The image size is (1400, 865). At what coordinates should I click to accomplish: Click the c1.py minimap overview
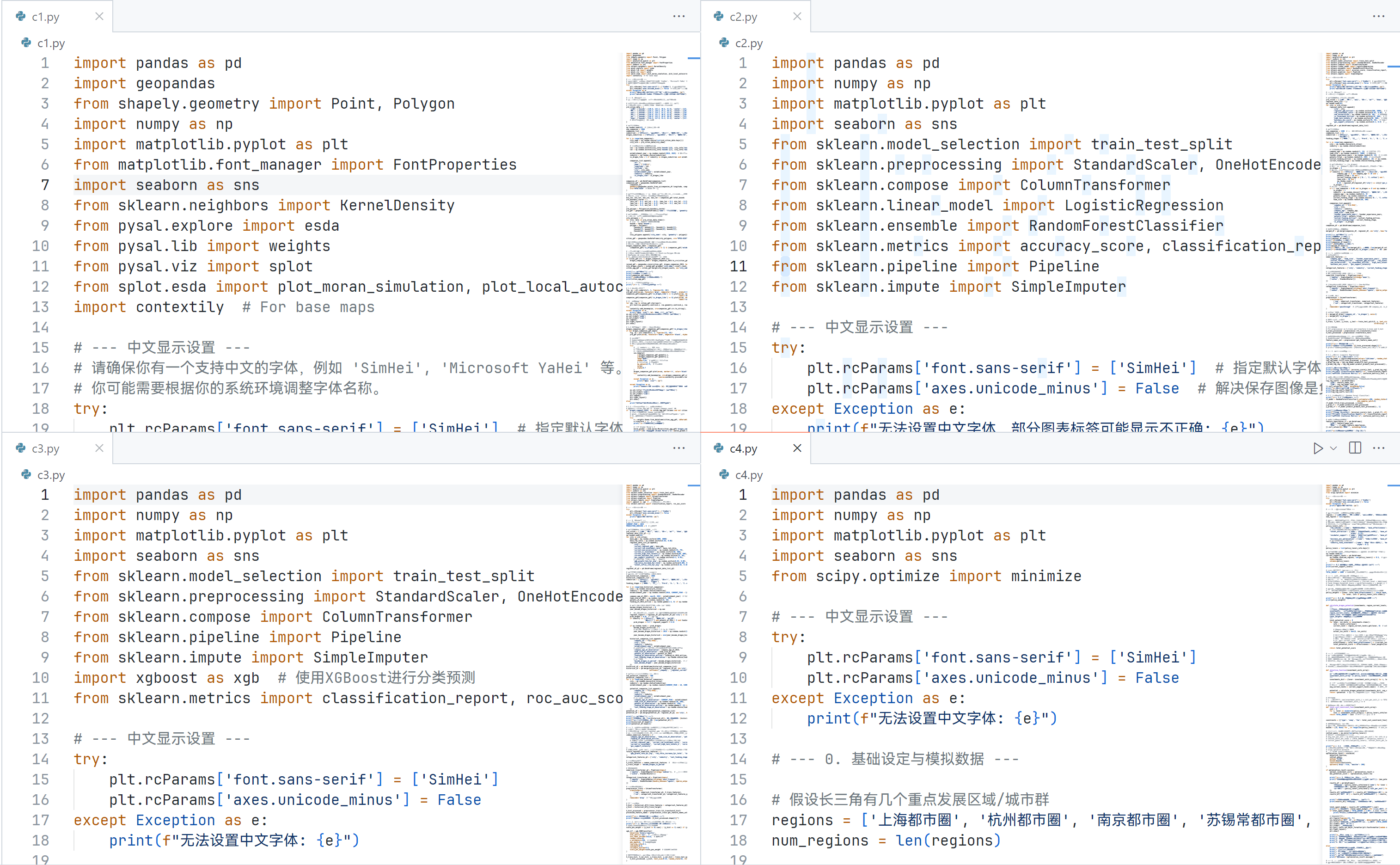point(656,229)
